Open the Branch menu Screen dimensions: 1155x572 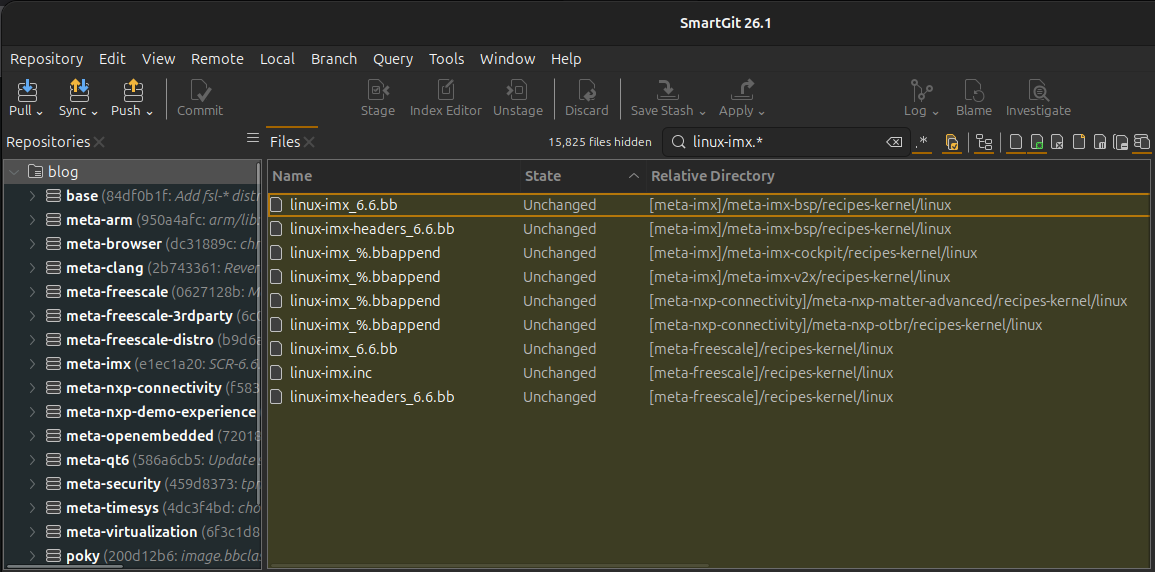pyautogui.click(x=334, y=59)
